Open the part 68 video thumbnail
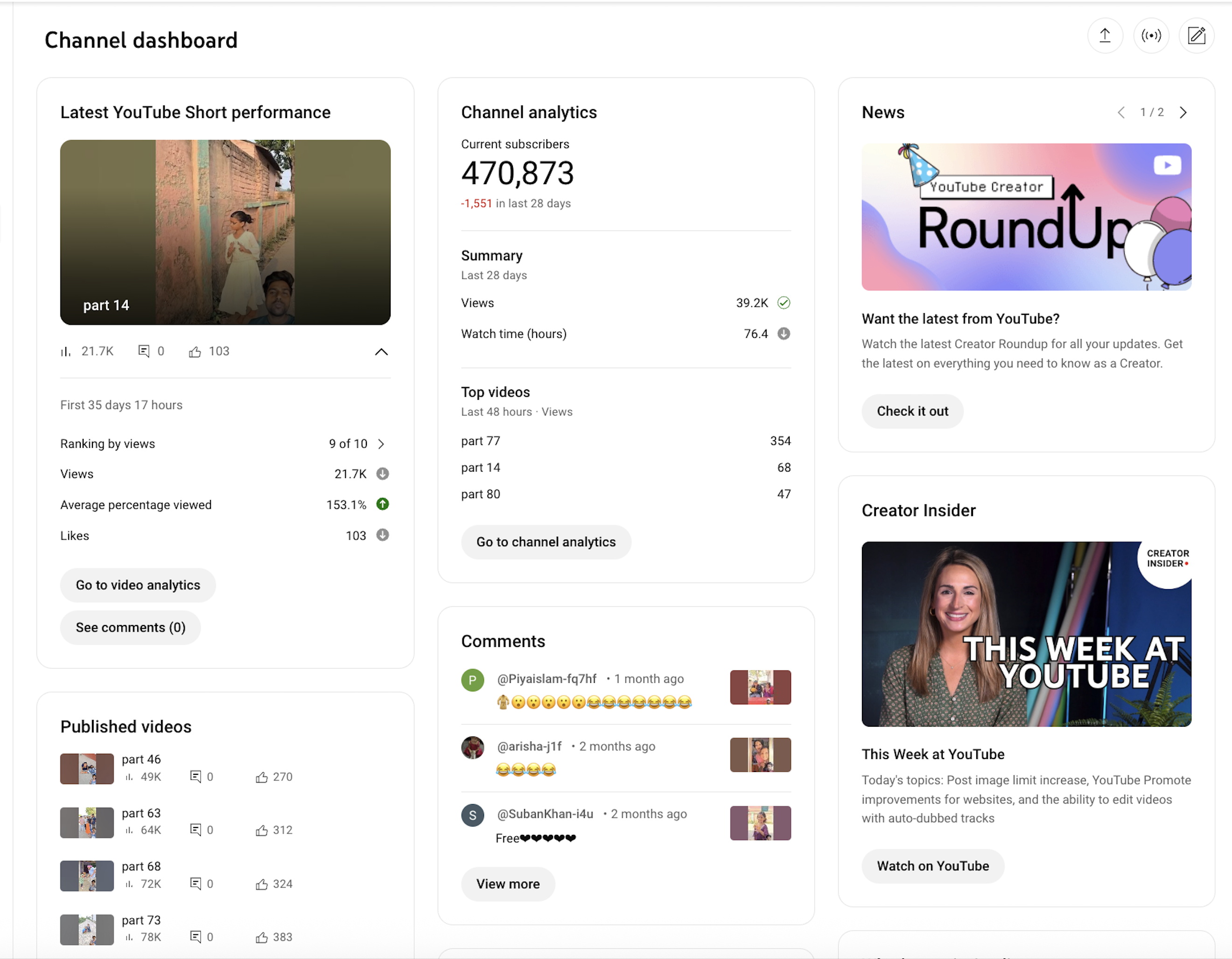Screen dimensions: 1232x959 [x=87, y=876]
